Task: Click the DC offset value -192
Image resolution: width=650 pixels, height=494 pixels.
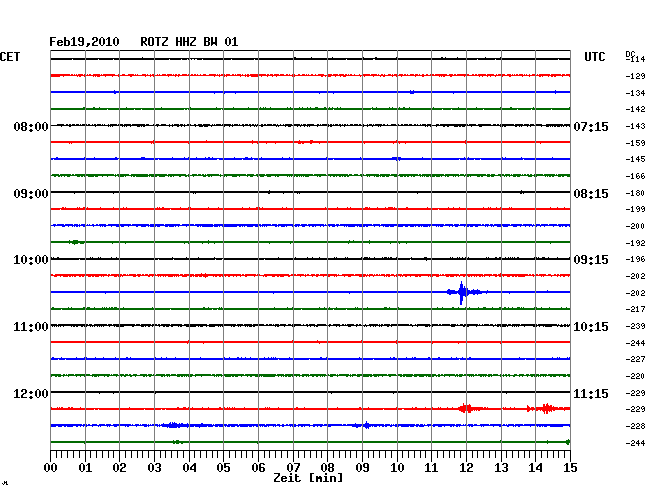Action: 635,243
